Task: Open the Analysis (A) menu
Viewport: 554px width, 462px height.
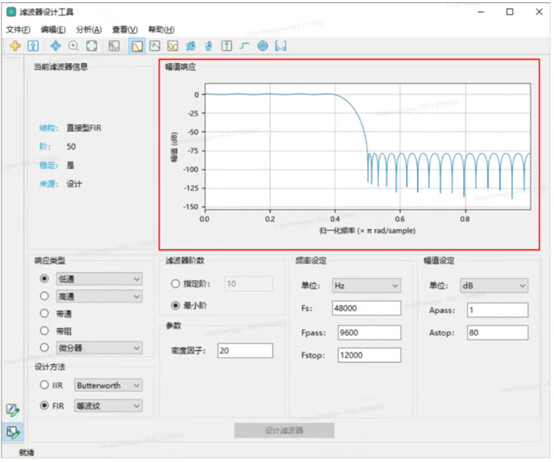Action: (x=89, y=30)
